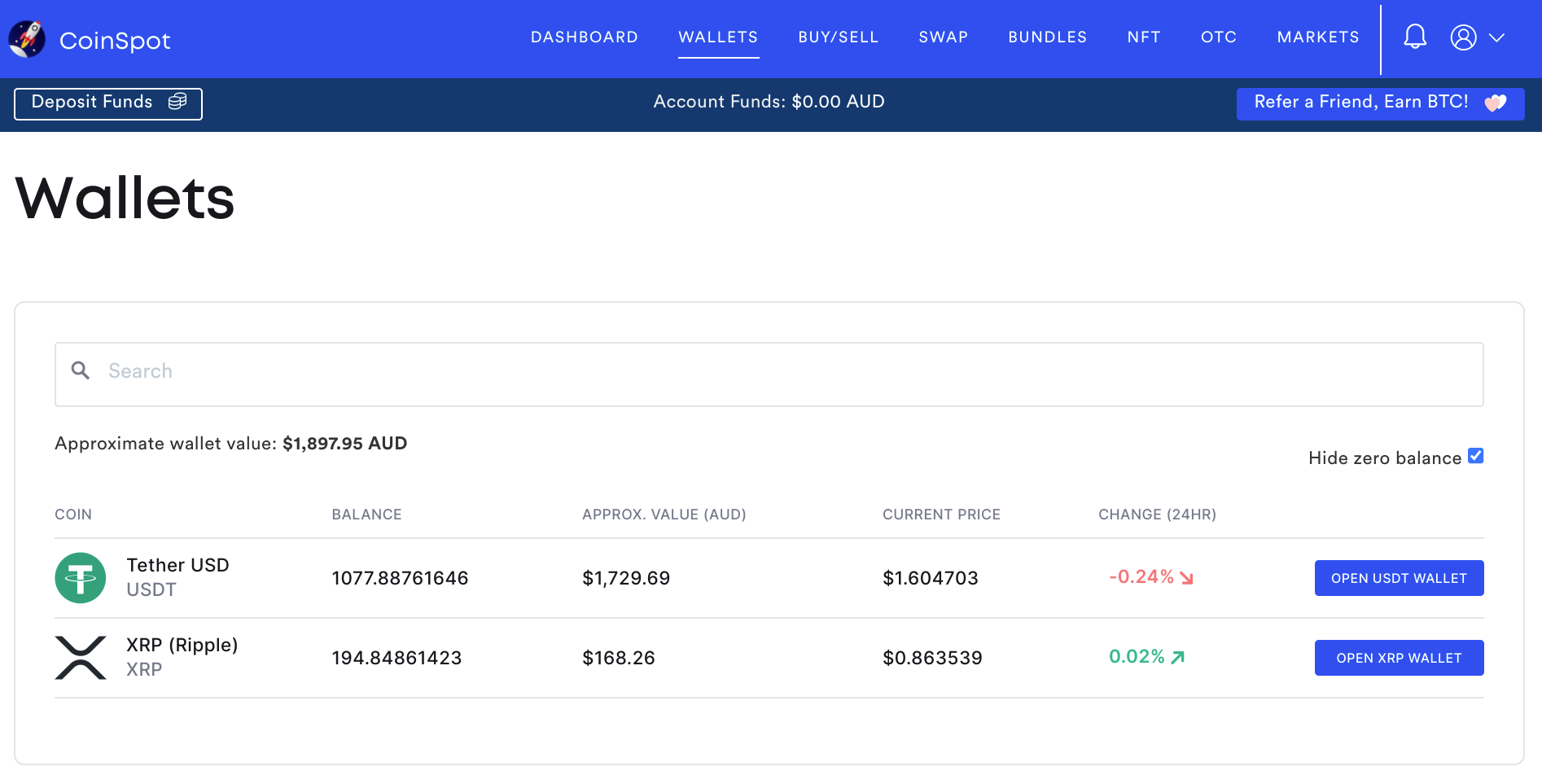Click the Hide zero balance label
1542x784 pixels.
[x=1384, y=458]
